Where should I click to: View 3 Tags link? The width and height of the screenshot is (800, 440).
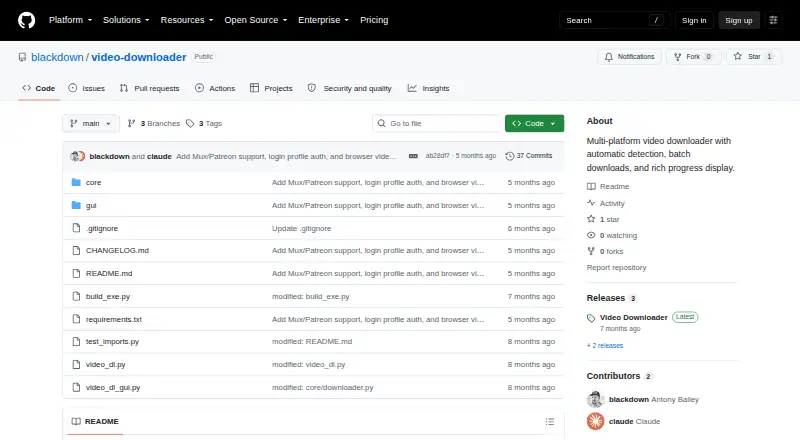(x=204, y=124)
